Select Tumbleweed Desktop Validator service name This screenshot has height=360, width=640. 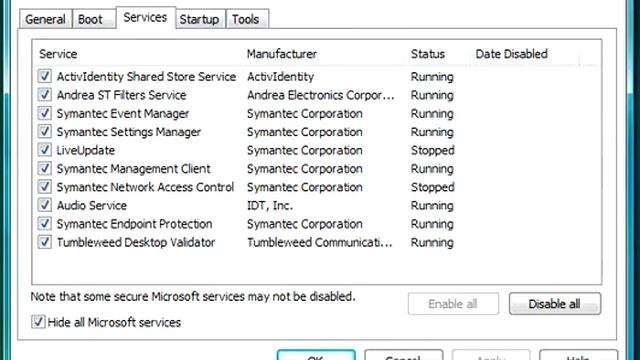pos(136,242)
